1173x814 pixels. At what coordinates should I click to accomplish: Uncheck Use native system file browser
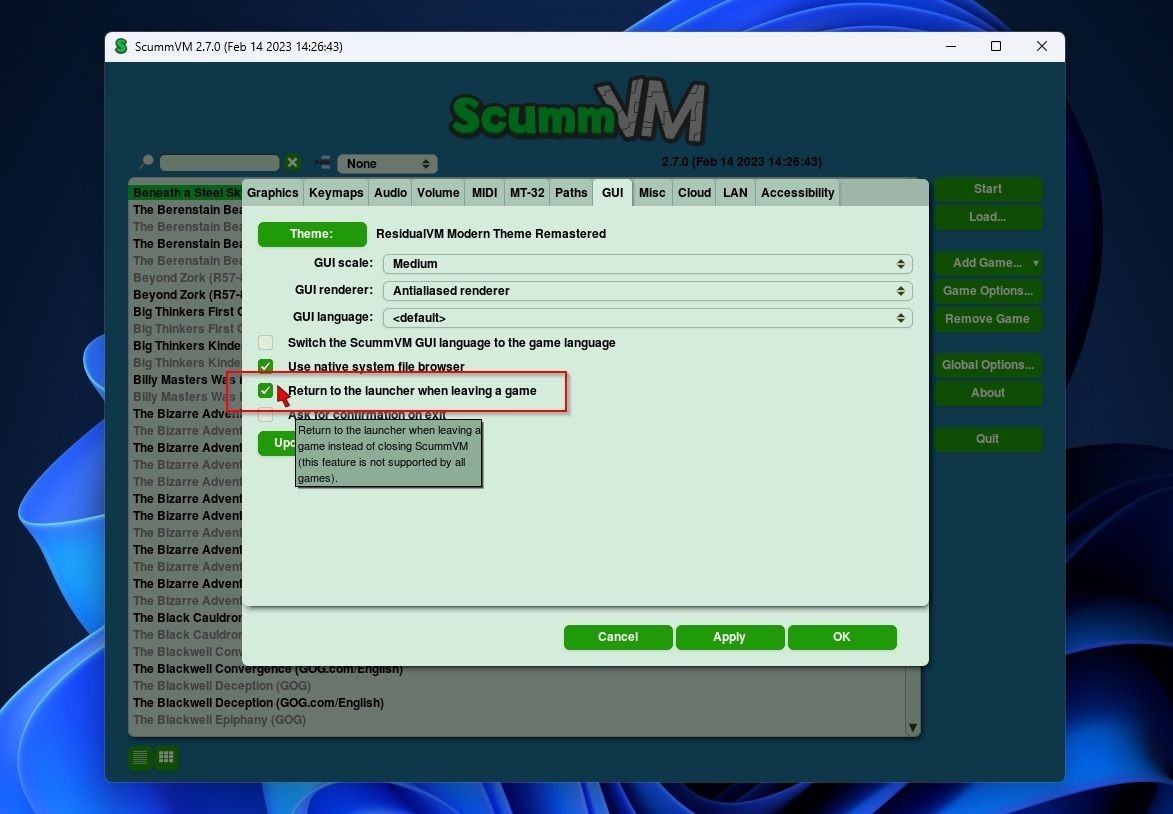pyautogui.click(x=266, y=367)
